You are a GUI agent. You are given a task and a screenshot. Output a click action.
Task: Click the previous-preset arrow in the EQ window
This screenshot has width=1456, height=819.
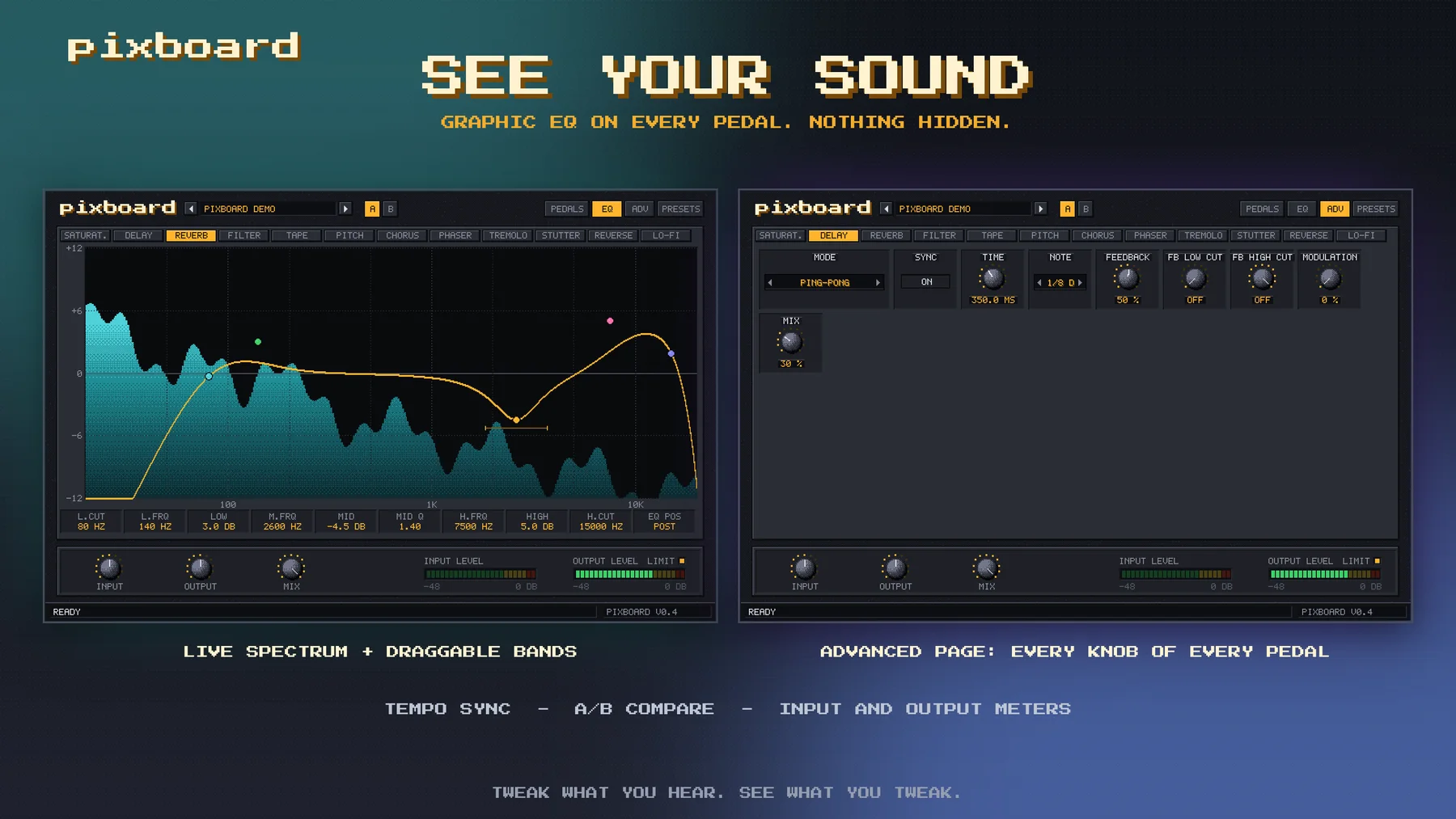click(191, 209)
